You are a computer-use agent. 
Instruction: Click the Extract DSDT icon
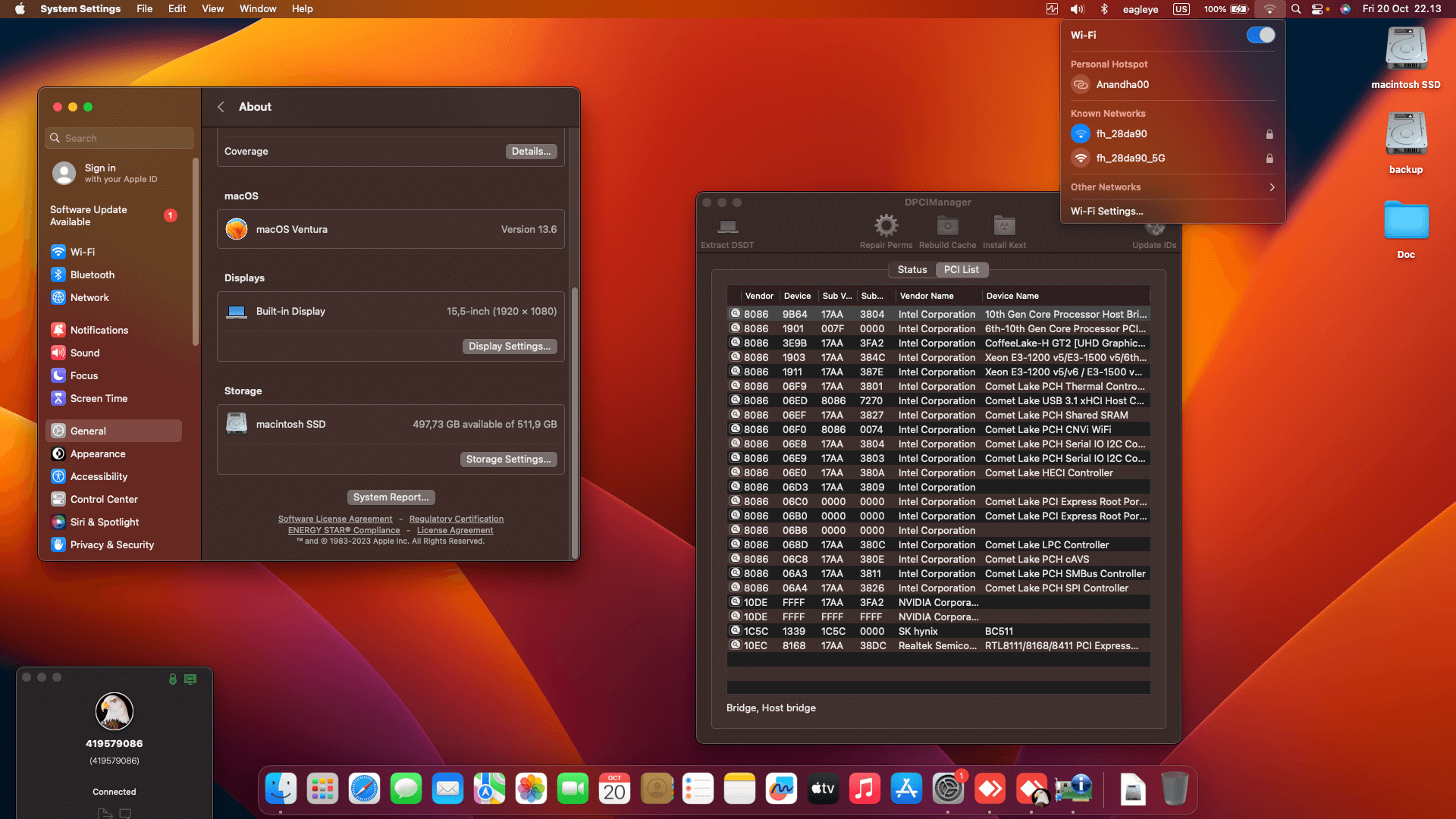tap(727, 226)
